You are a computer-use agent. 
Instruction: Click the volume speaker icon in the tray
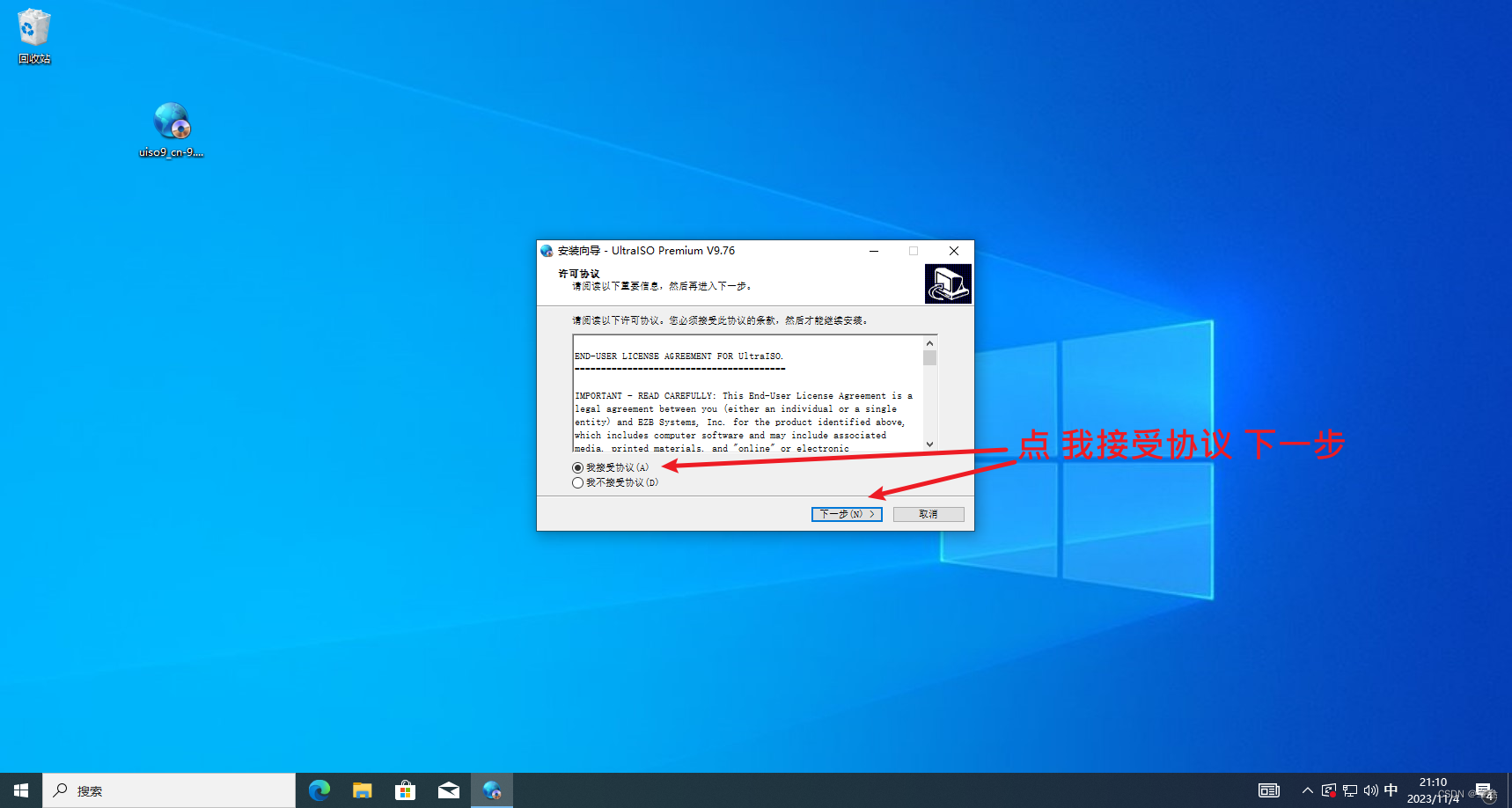[1370, 790]
